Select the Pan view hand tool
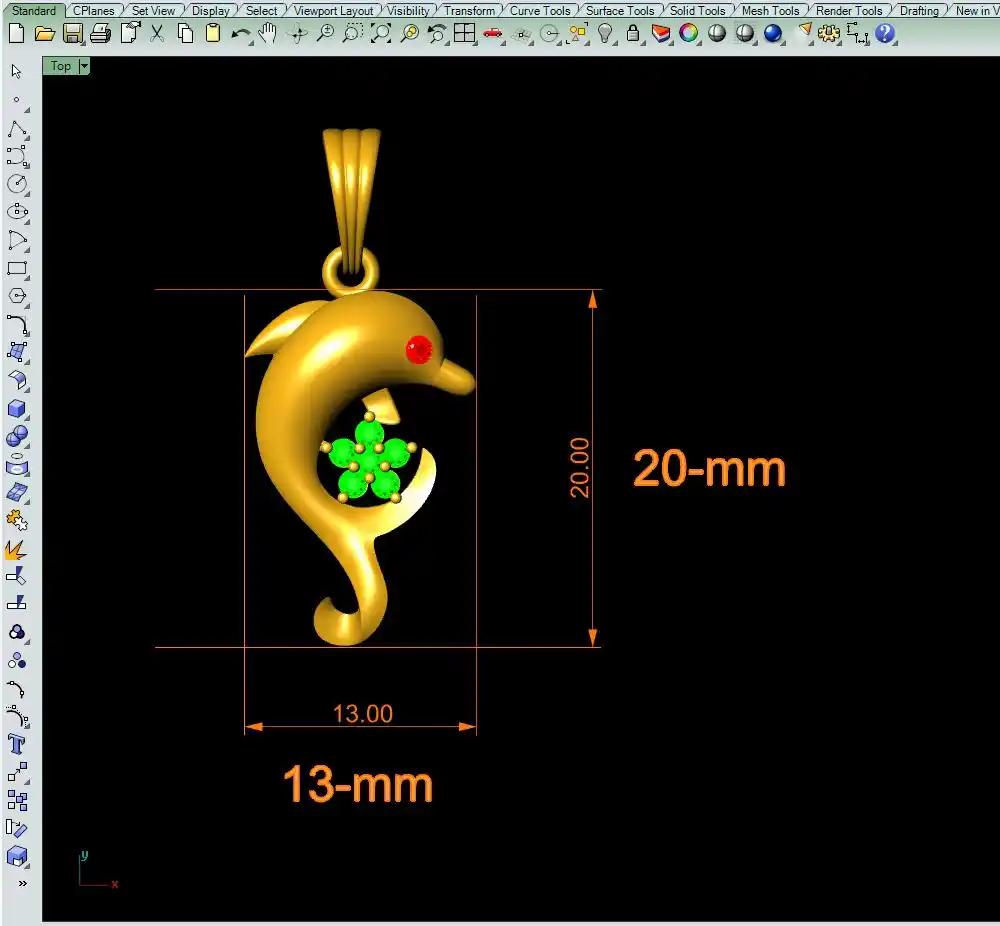The height and width of the screenshot is (926, 1000). 268,33
